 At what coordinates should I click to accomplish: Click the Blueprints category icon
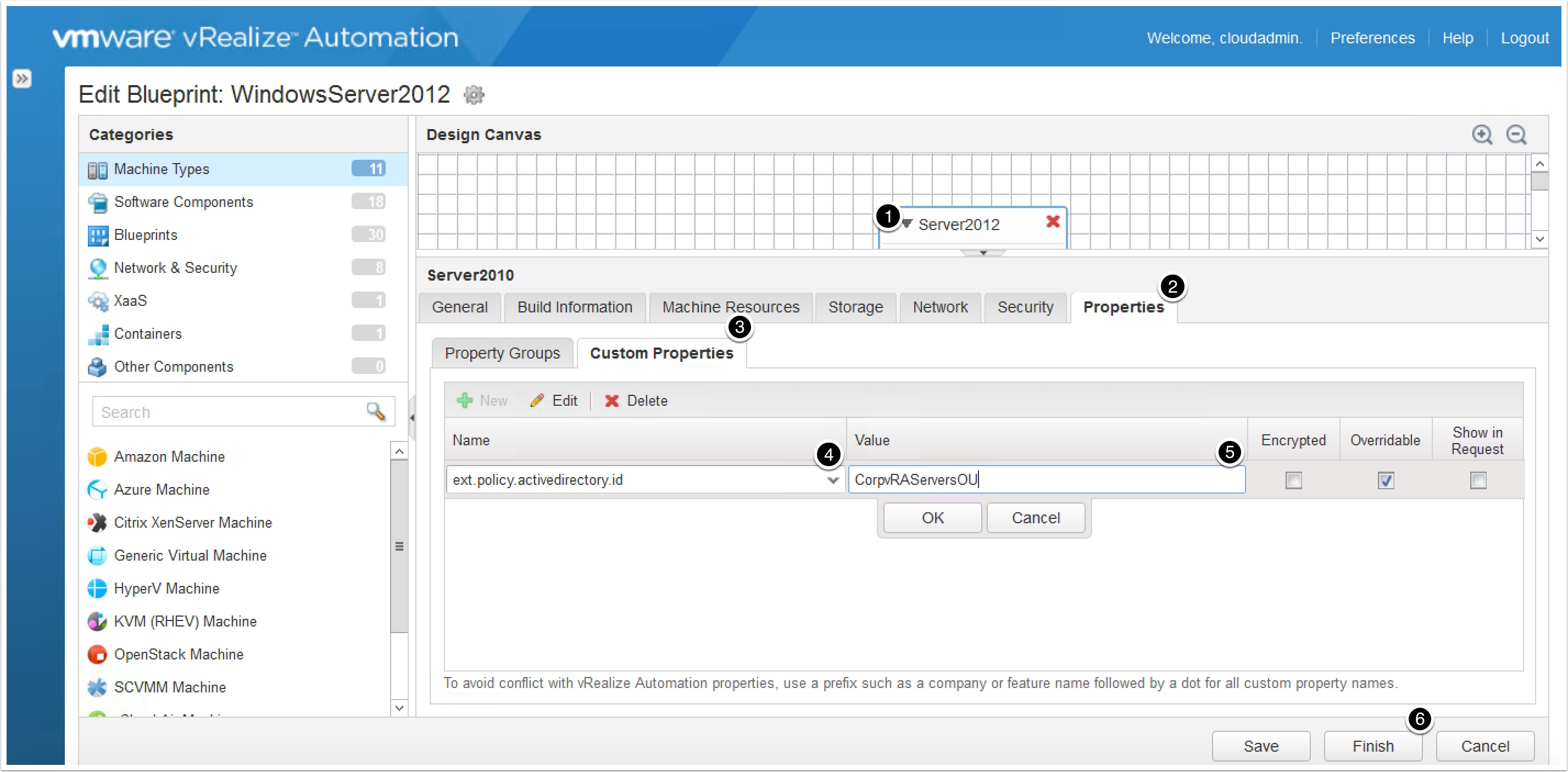point(97,236)
